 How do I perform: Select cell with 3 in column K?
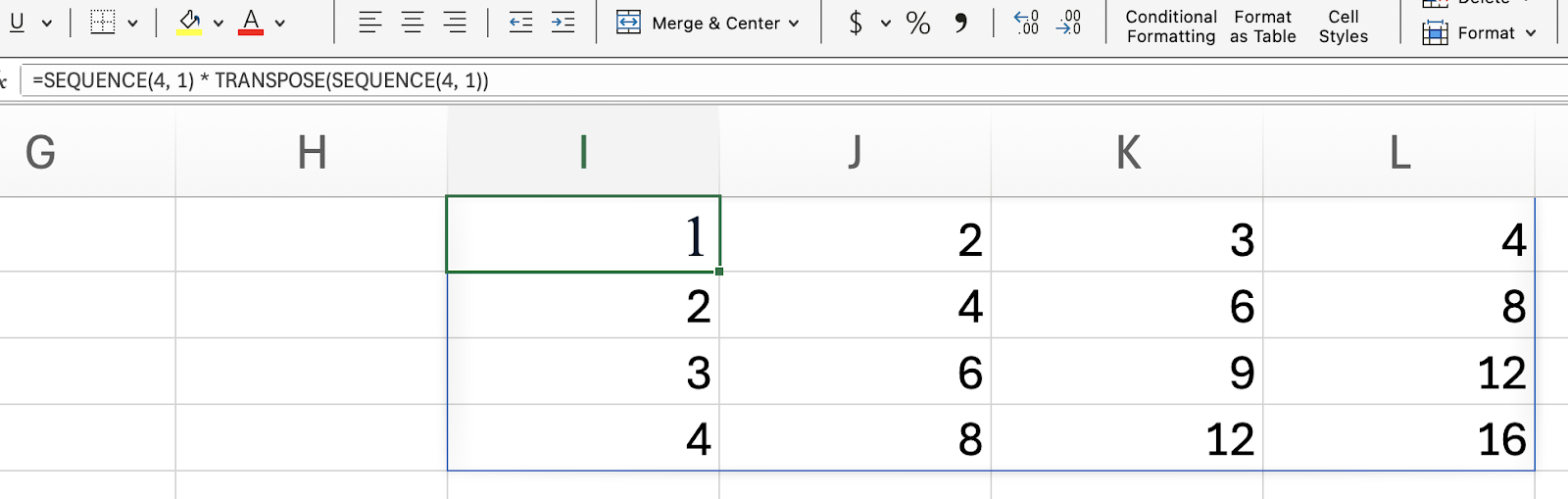tap(1127, 234)
